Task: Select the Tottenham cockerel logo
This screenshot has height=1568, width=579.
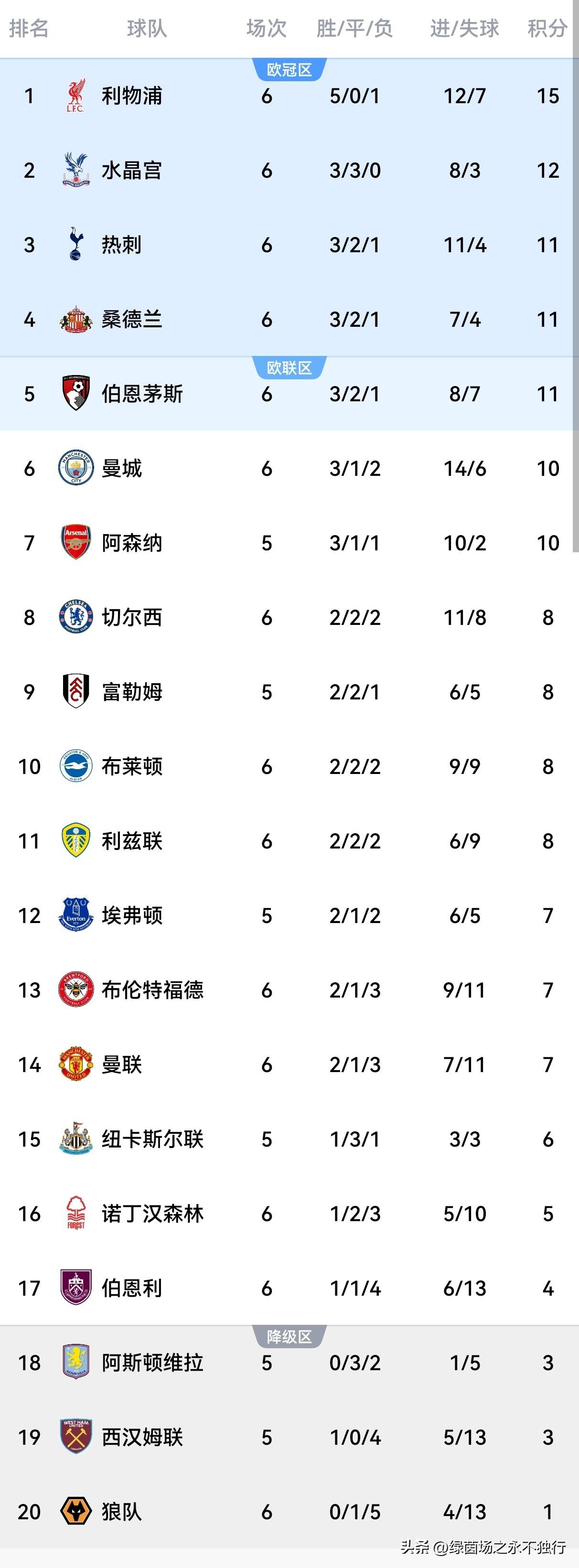Action: (75, 245)
